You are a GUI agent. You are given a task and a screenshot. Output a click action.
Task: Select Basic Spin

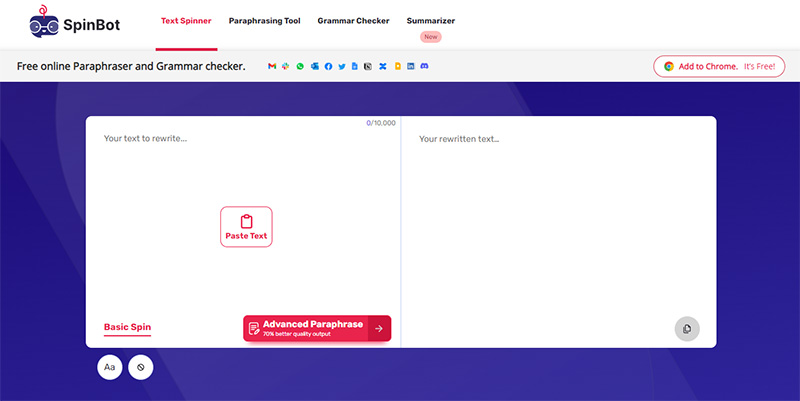pyautogui.click(x=128, y=328)
